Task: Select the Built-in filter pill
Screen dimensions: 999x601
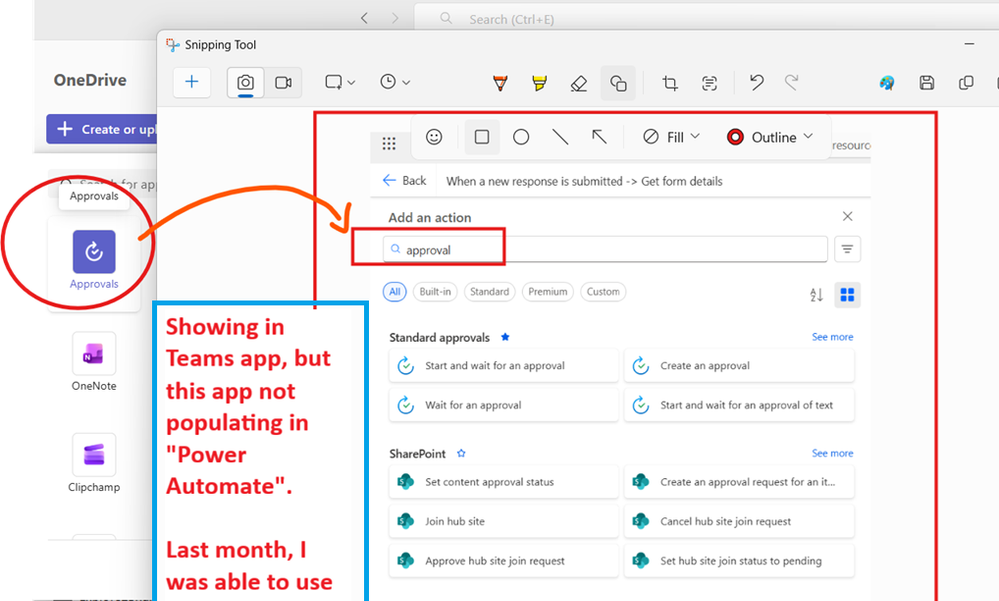Action: coord(435,292)
